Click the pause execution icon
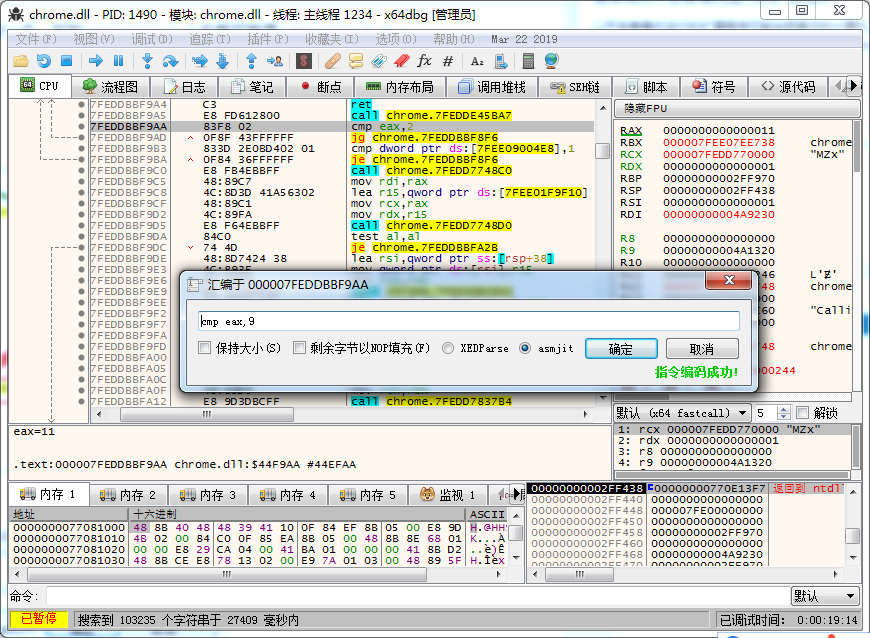Image resolution: width=870 pixels, height=638 pixels. (118, 61)
